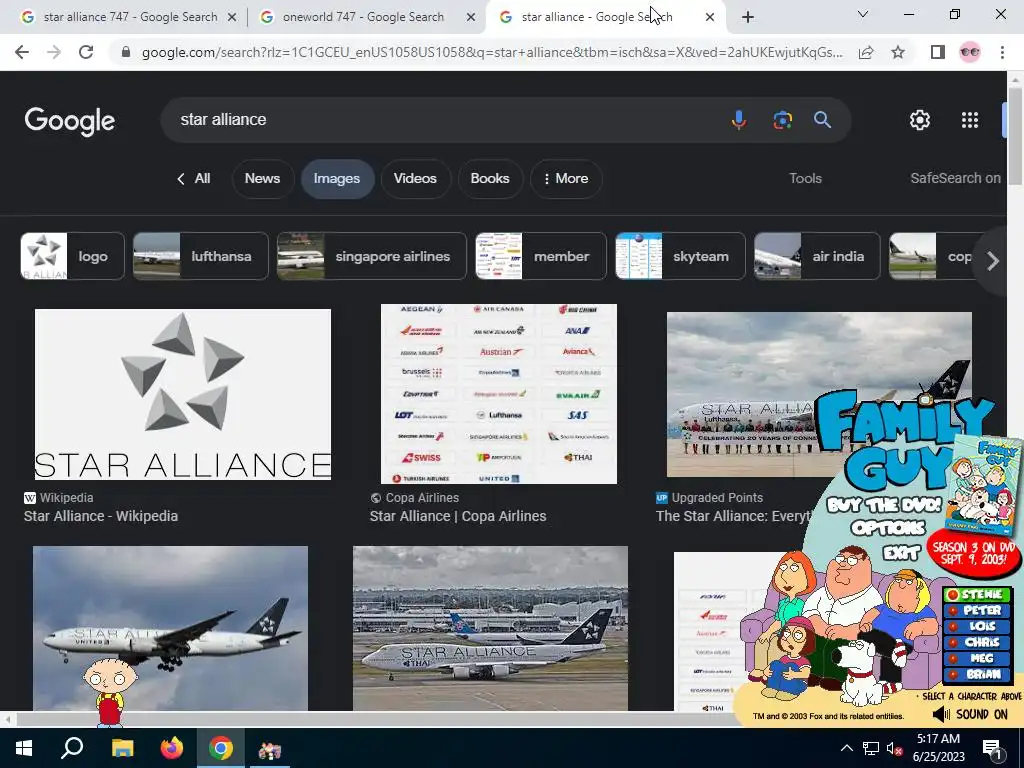The image size is (1024, 768).
Task: Open the More search filters dropdown
Action: (566, 178)
